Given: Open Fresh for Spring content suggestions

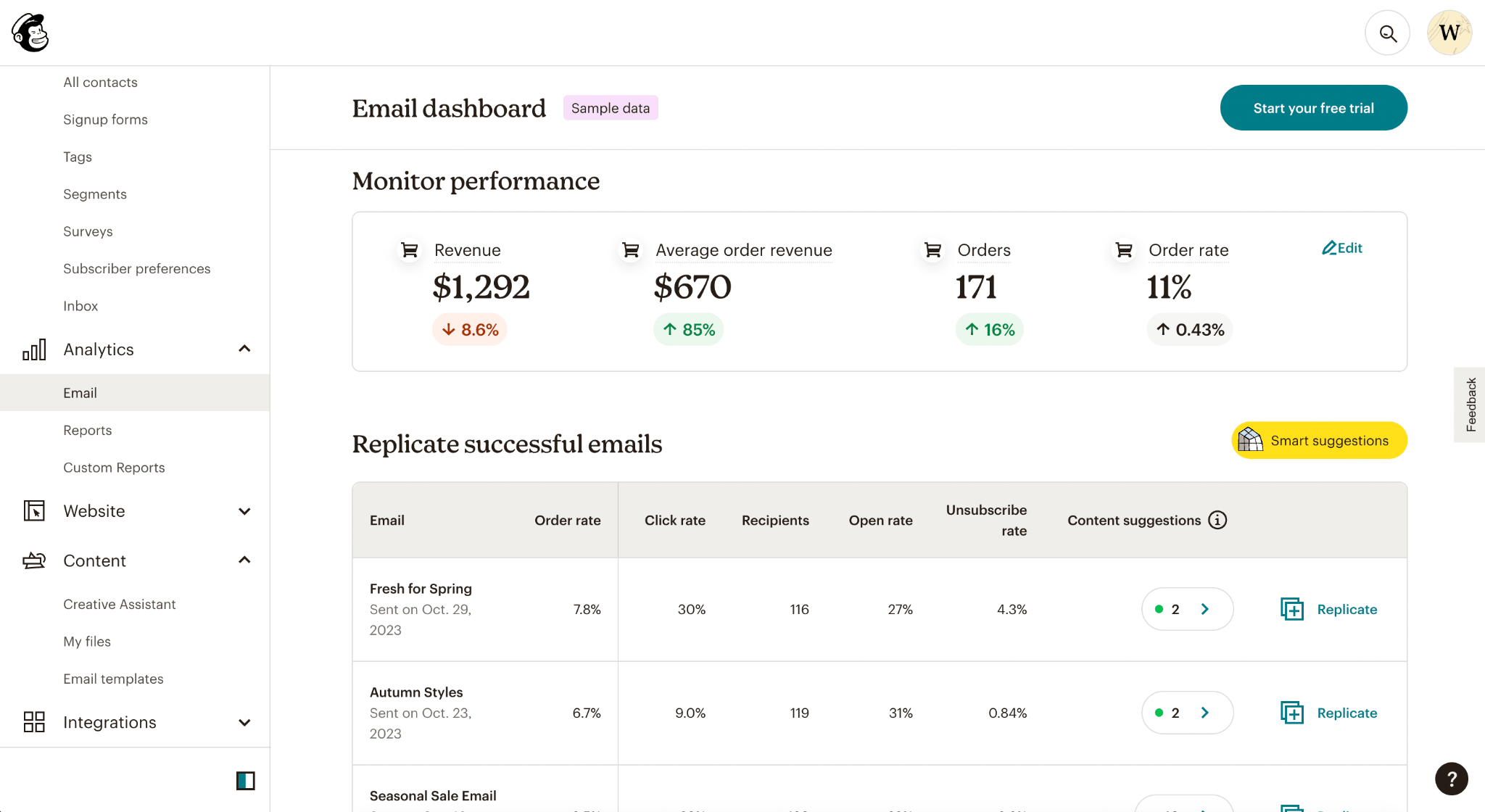Looking at the screenshot, I should pos(1187,609).
